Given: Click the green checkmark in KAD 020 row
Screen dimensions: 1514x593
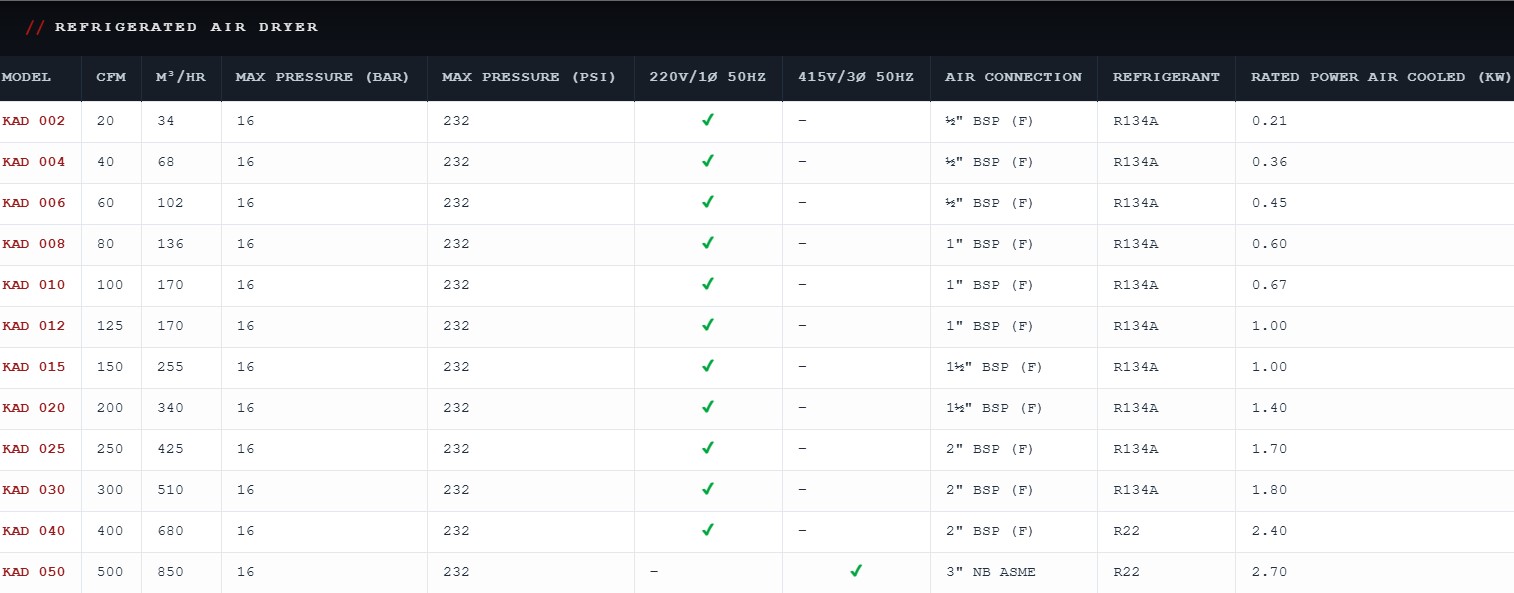Looking at the screenshot, I should (708, 407).
